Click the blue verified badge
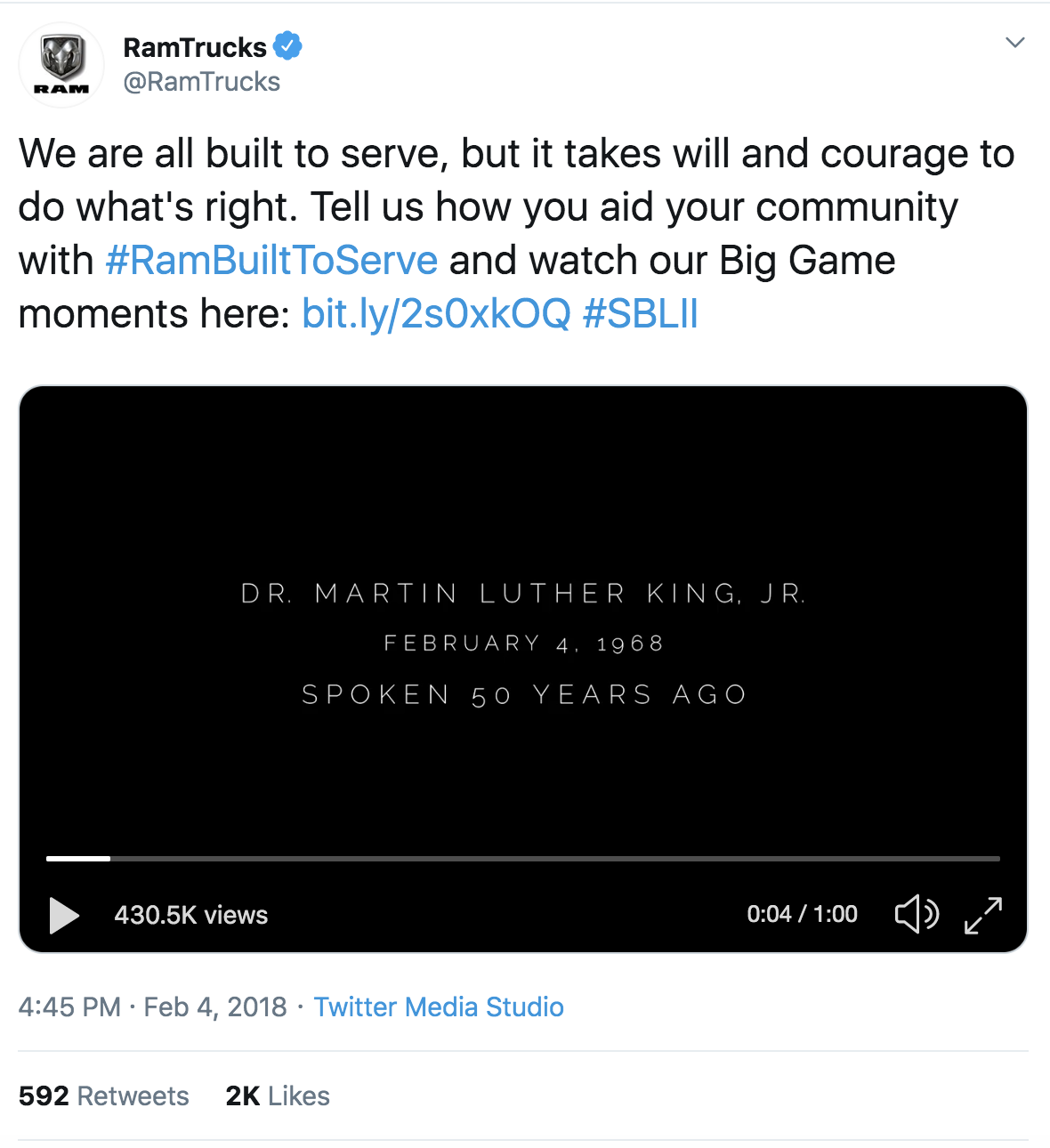Image resolution: width=1050 pixels, height=1148 pixels. [287, 45]
